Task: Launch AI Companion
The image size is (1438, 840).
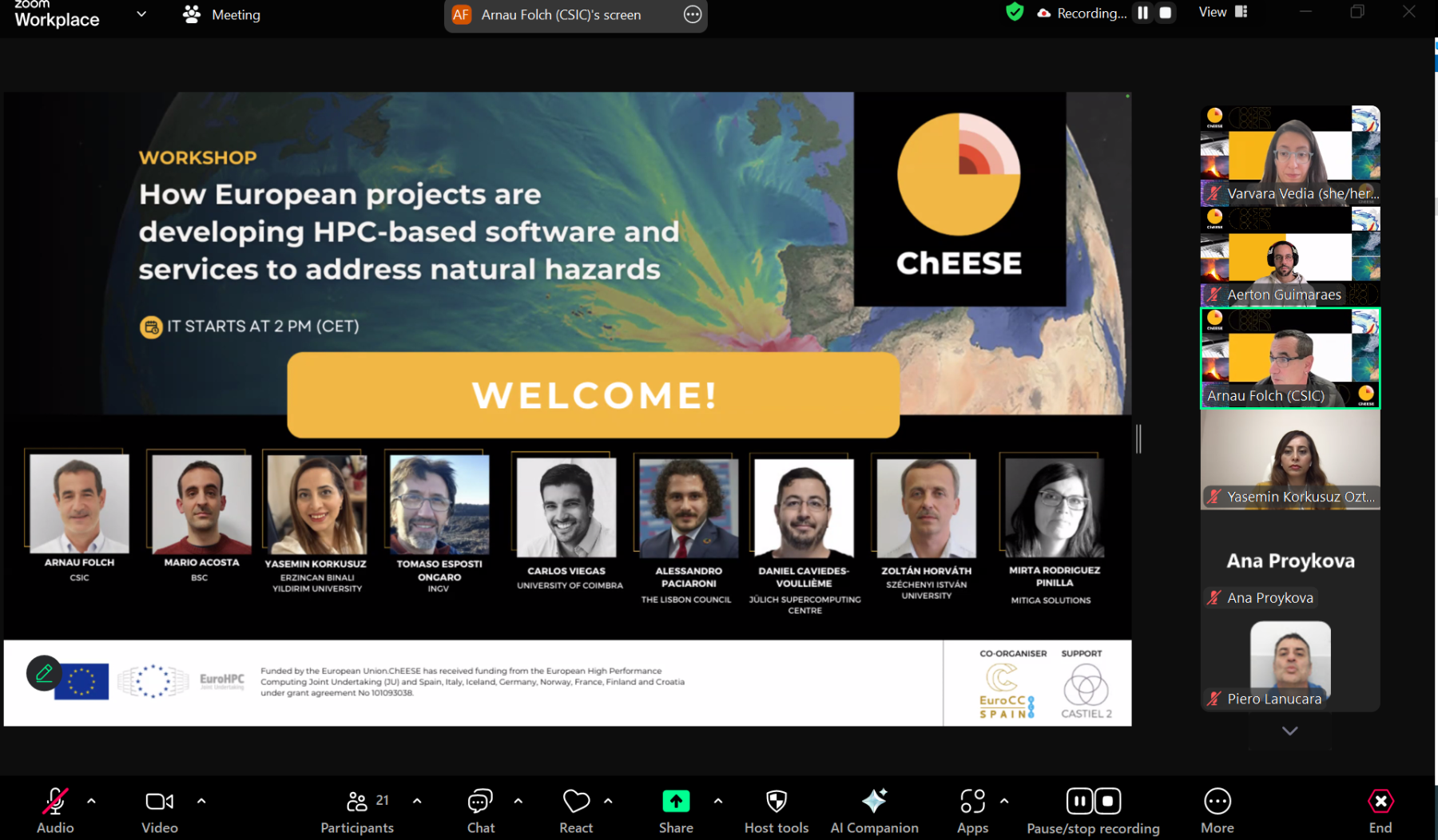Action: [x=874, y=810]
